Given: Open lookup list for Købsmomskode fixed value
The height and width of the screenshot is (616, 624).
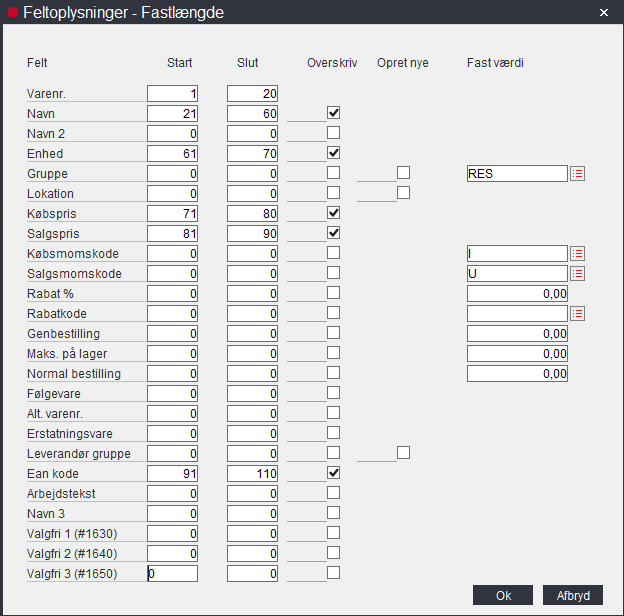Looking at the screenshot, I should click(577, 253).
